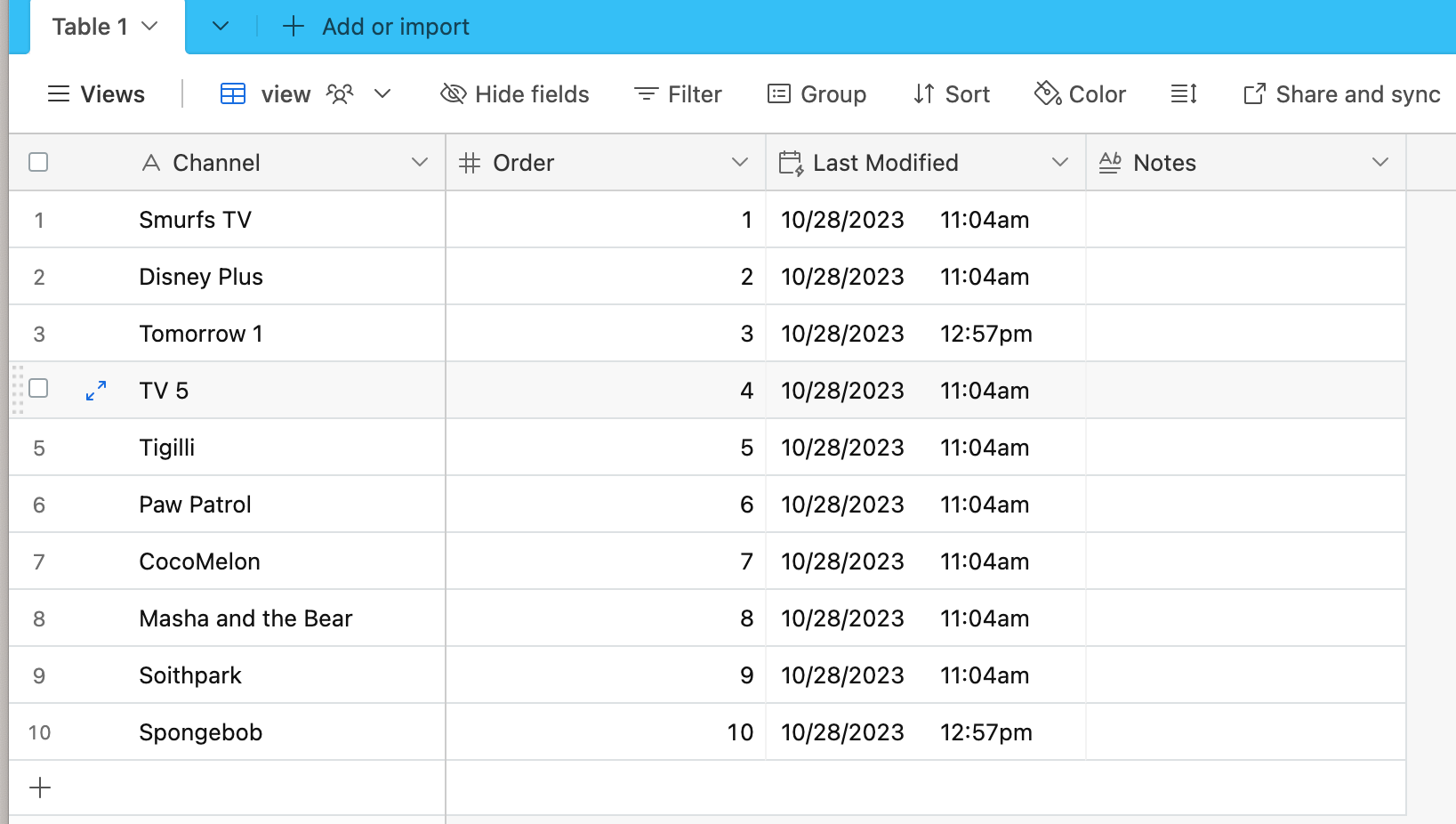Click the text type icon in Channel header

click(x=151, y=163)
